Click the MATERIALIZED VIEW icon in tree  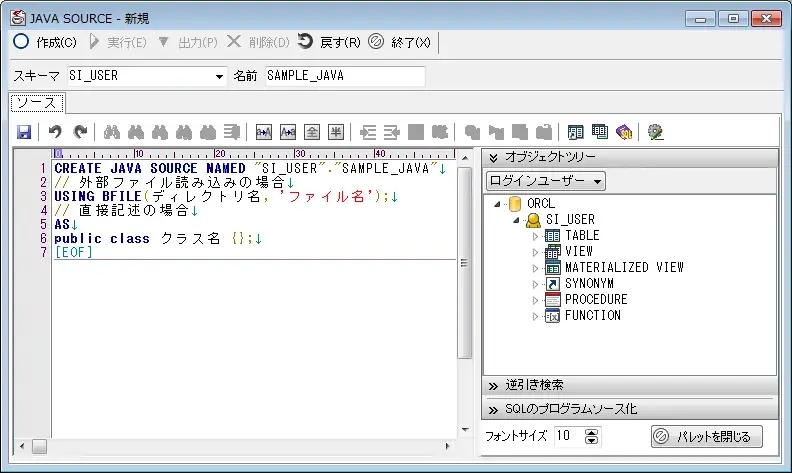[552, 268]
